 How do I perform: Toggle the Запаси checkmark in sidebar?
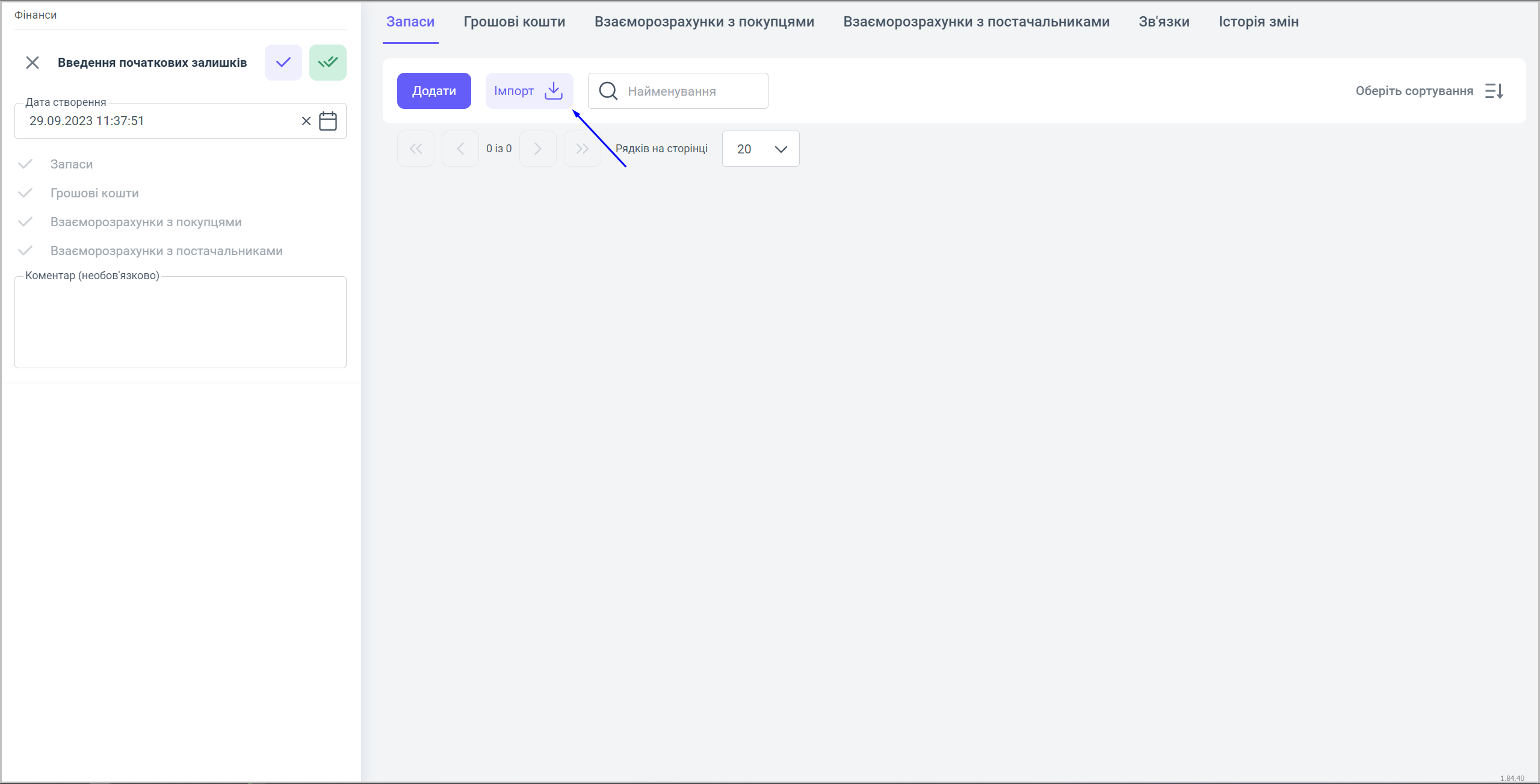coord(25,164)
